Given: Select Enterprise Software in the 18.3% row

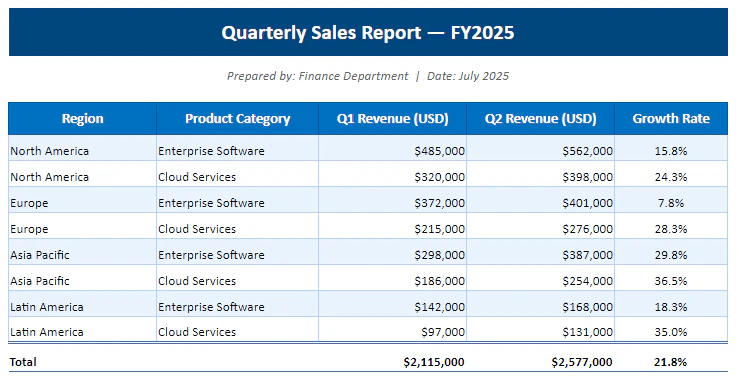Looking at the screenshot, I should 211,307.
